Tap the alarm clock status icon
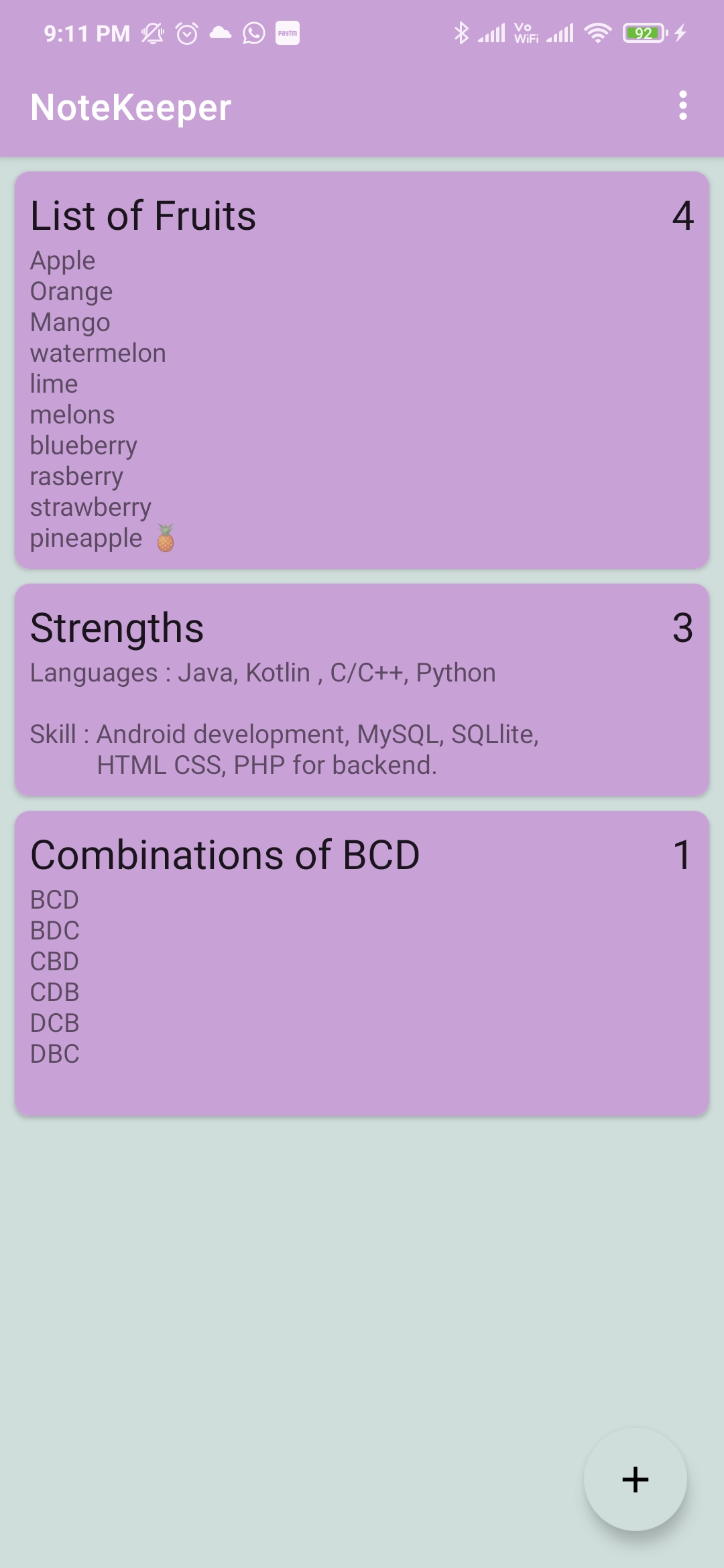The image size is (724, 1568). (x=186, y=31)
